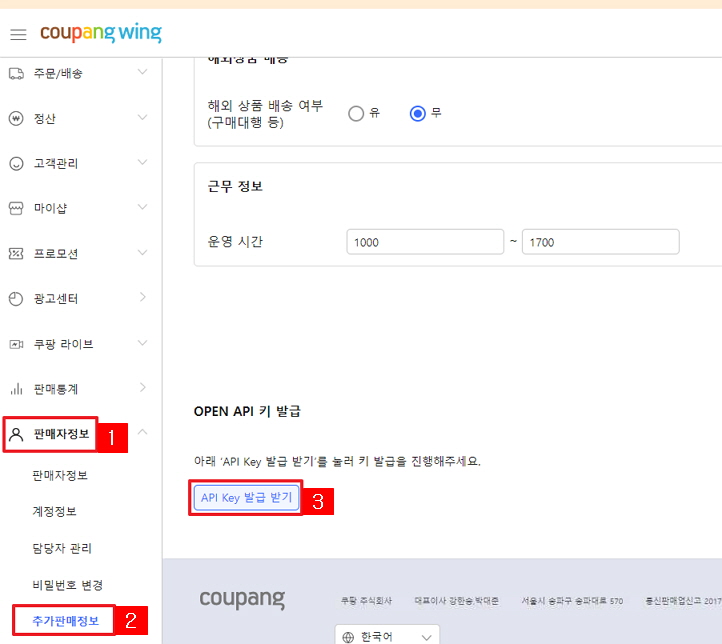
Task: Click the 정산 won-currency icon
Action: (x=16, y=119)
